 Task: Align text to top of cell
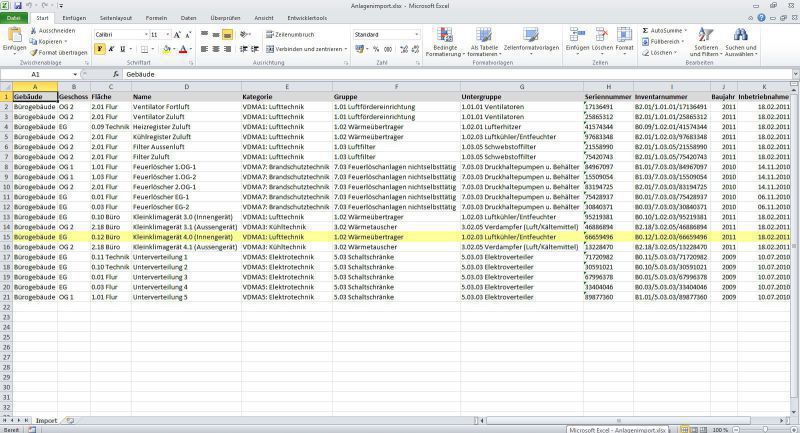[205, 34]
